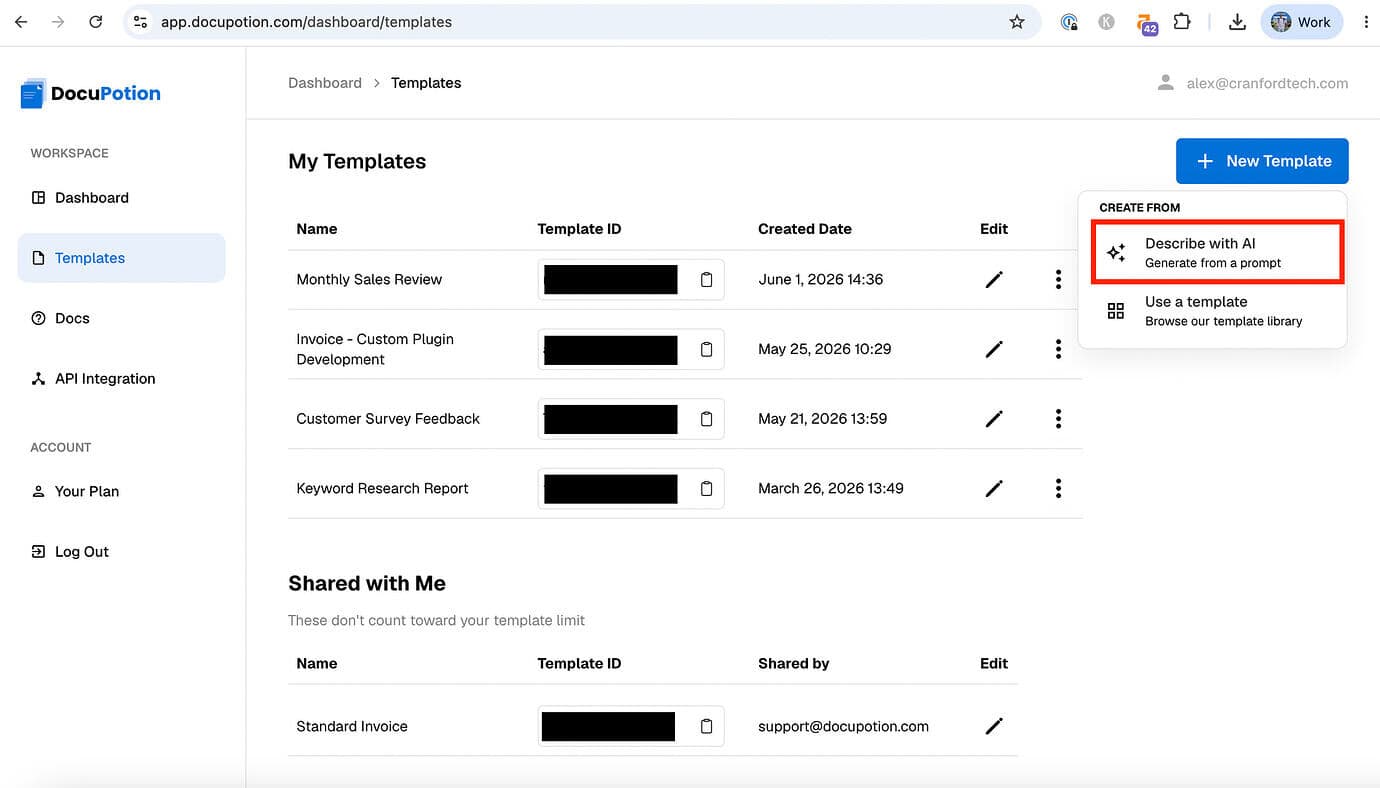The width and height of the screenshot is (1380, 788).
Task: Edit Keyword Research Report pencil icon
Action: (x=994, y=489)
